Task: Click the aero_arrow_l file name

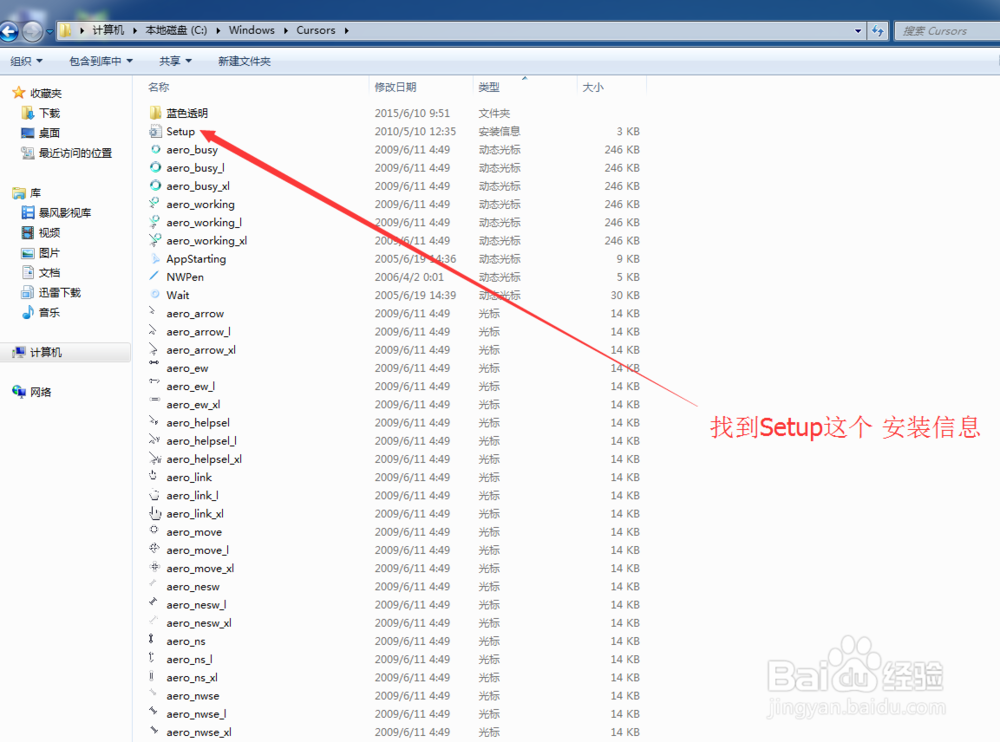Action: (x=198, y=332)
